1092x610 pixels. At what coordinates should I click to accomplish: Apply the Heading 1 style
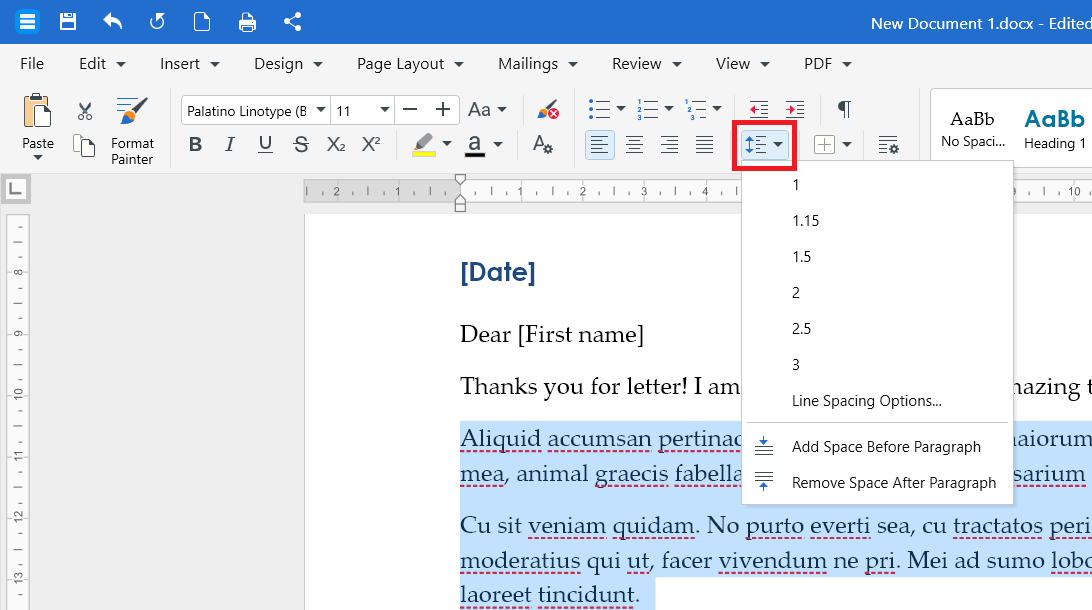tap(1054, 129)
